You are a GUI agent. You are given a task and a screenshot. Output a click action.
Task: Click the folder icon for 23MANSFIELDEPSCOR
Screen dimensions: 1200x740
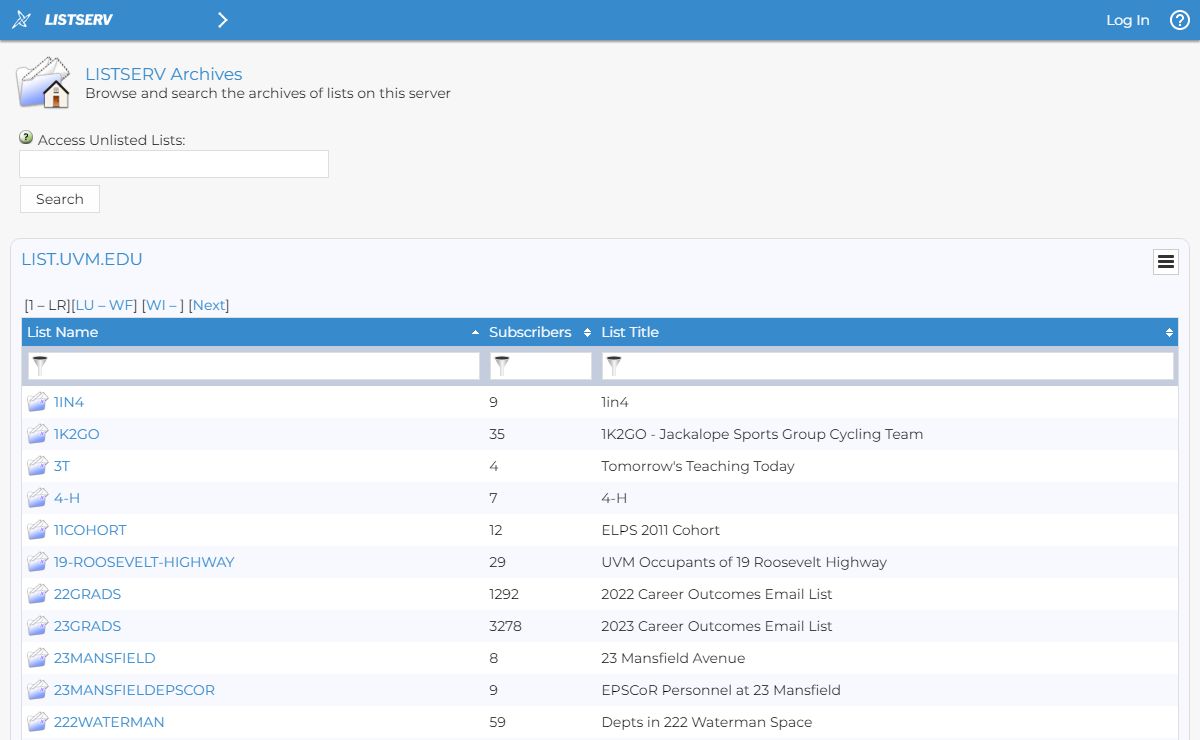(x=38, y=690)
